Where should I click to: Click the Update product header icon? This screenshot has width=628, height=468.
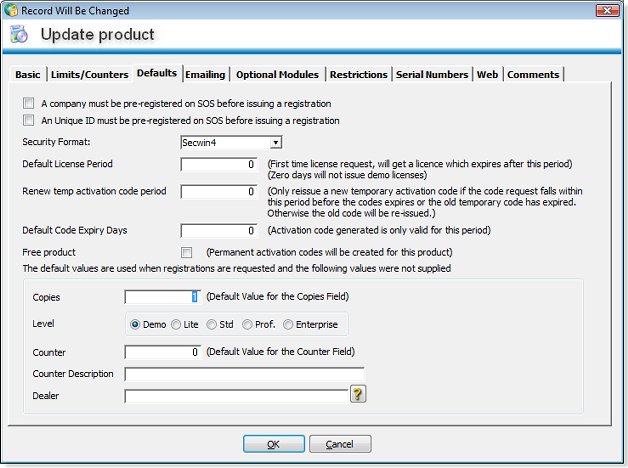(19, 36)
